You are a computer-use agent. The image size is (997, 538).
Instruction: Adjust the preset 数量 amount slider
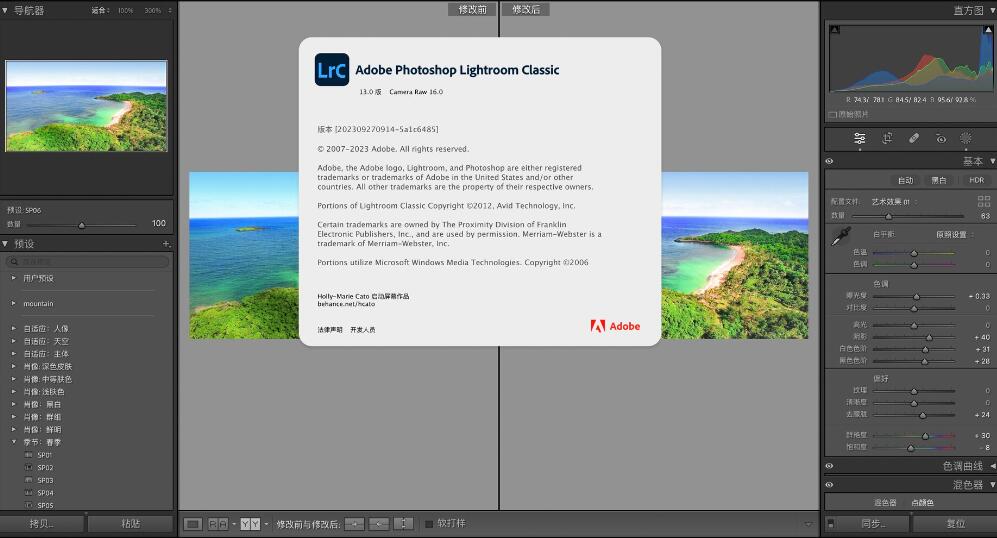81,224
